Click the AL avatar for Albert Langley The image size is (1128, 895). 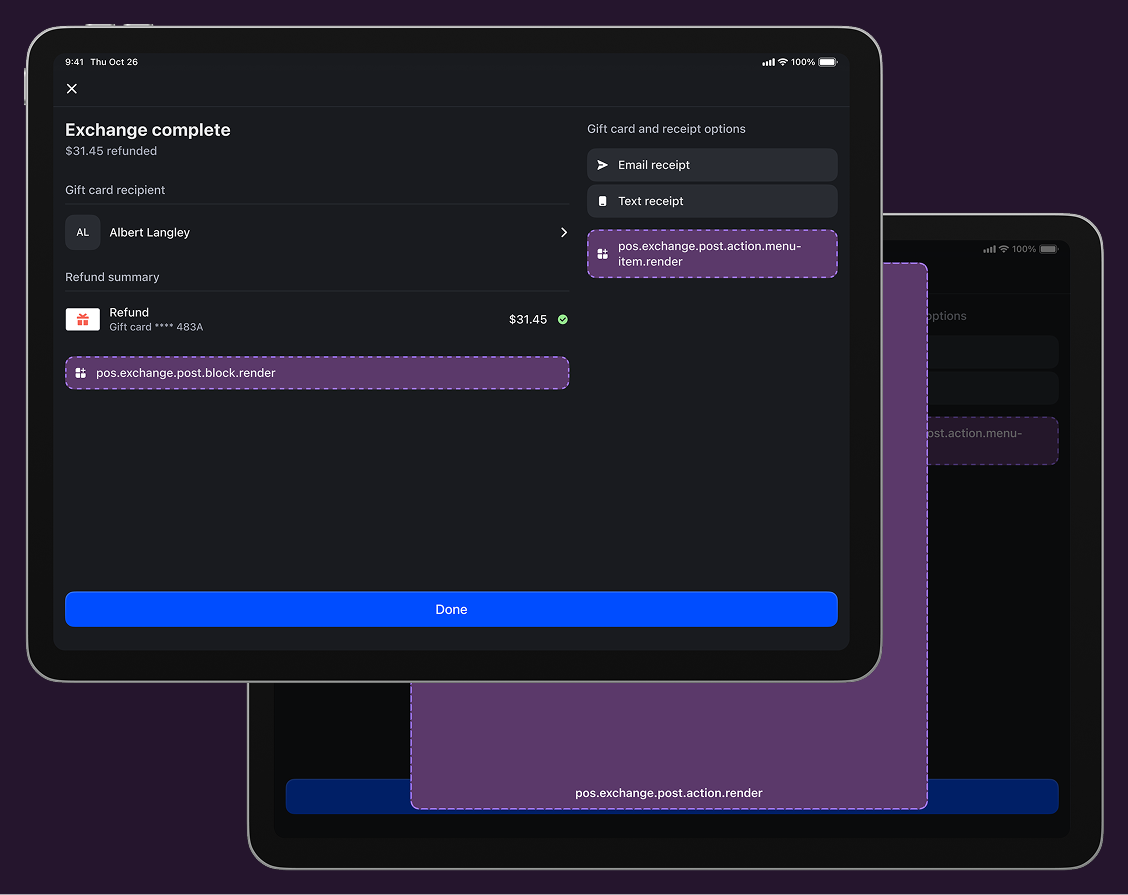point(83,232)
